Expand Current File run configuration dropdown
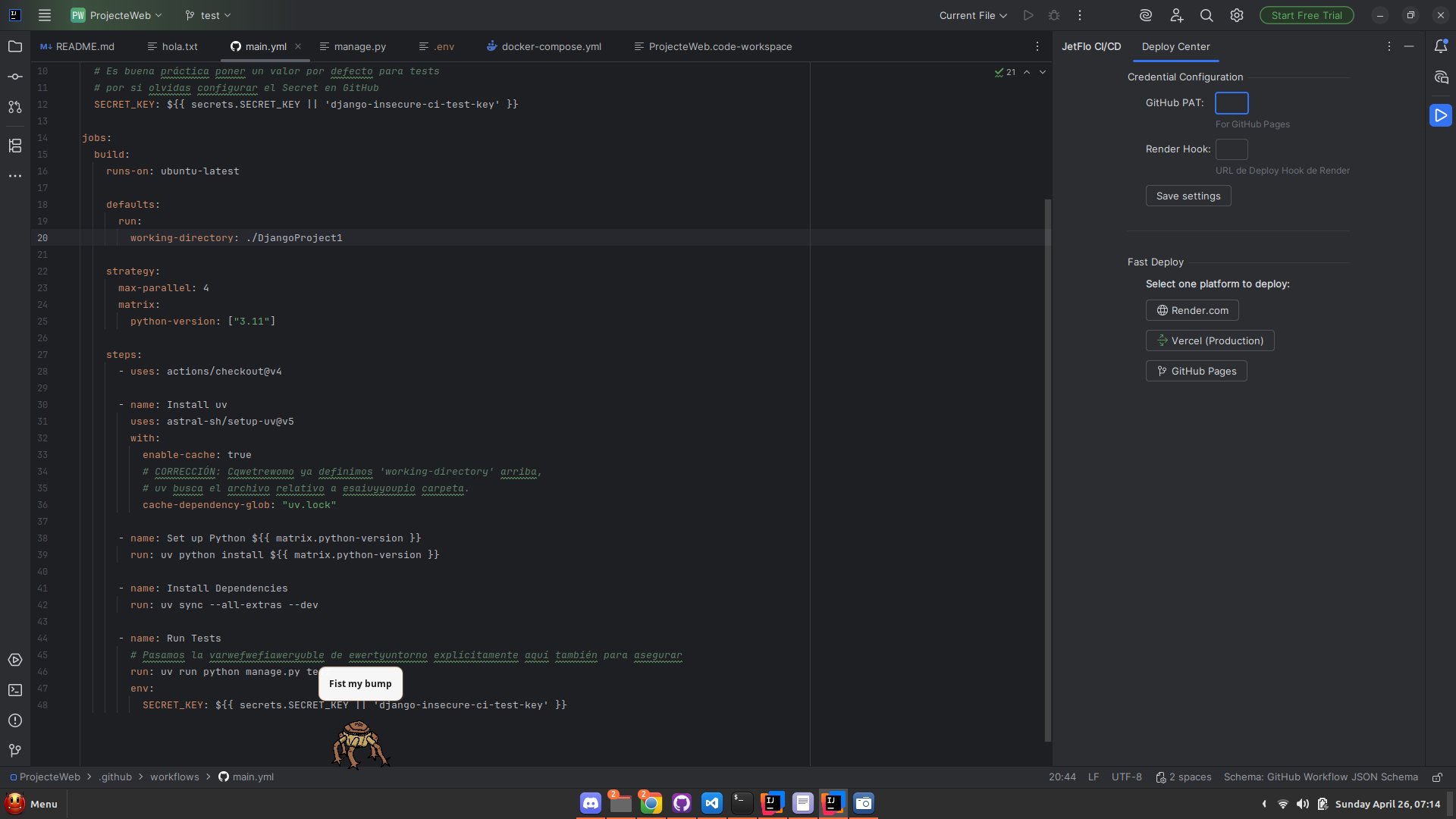 [973, 15]
